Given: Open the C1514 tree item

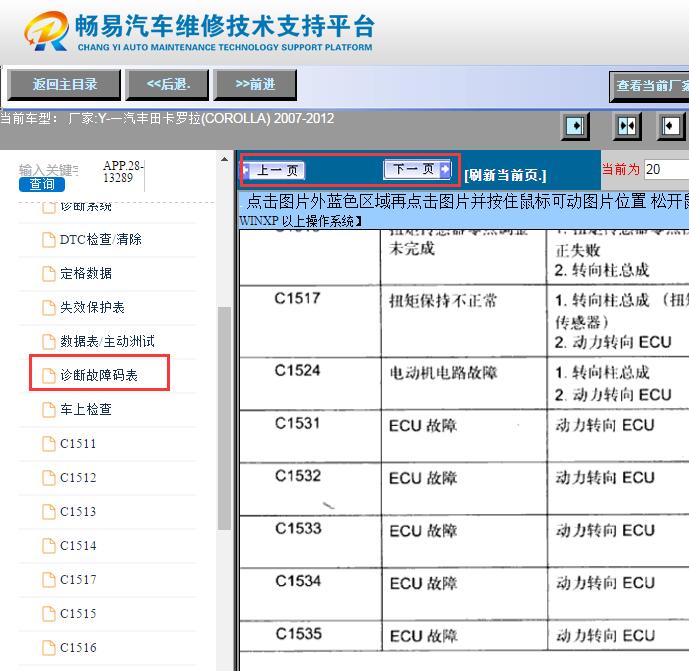Looking at the screenshot, I should coord(78,545).
